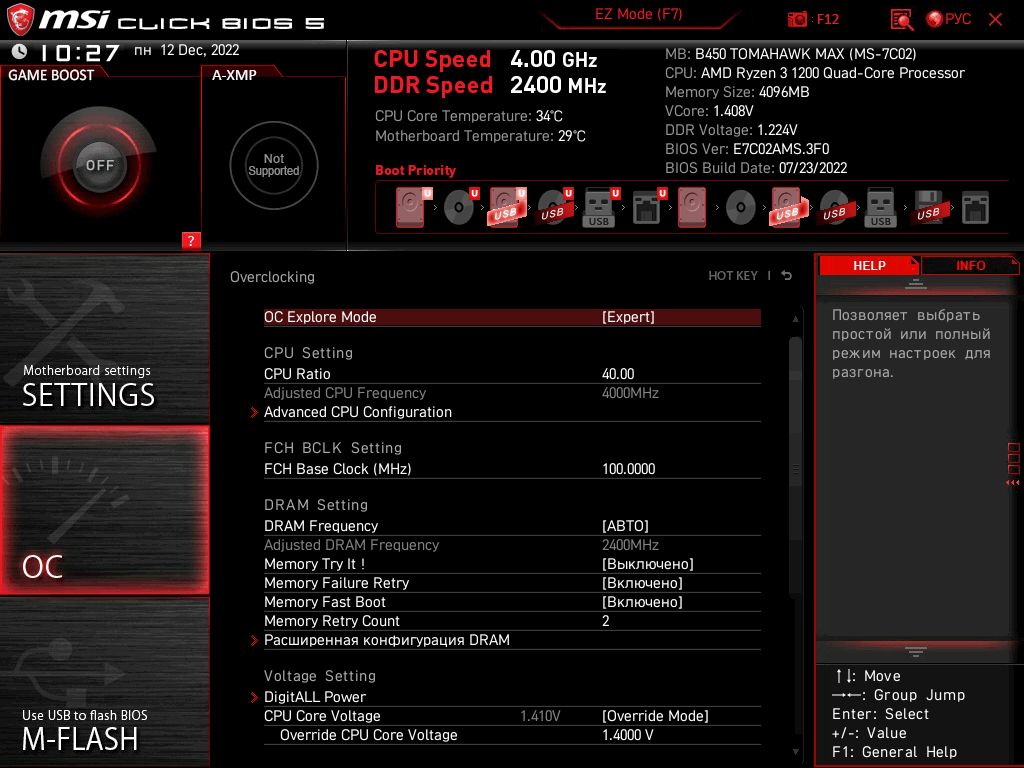Open the M-FLASH section
Screen dimensions: 1024x768
pyautogui.click(x=104, y=682)
